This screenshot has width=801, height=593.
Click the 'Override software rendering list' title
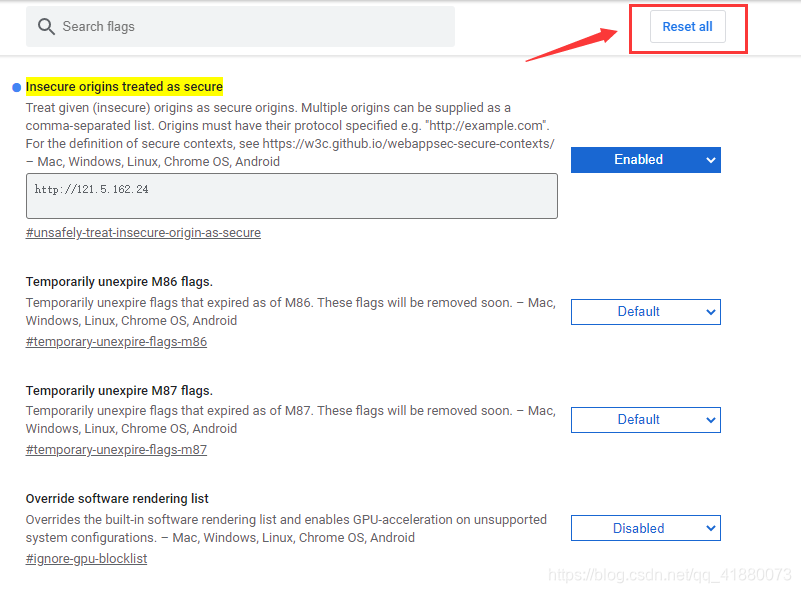117,499
